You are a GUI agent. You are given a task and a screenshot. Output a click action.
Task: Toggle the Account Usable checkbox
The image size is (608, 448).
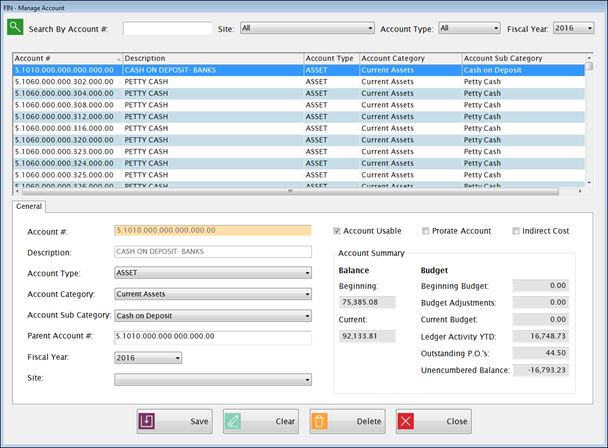coord(337,231)
